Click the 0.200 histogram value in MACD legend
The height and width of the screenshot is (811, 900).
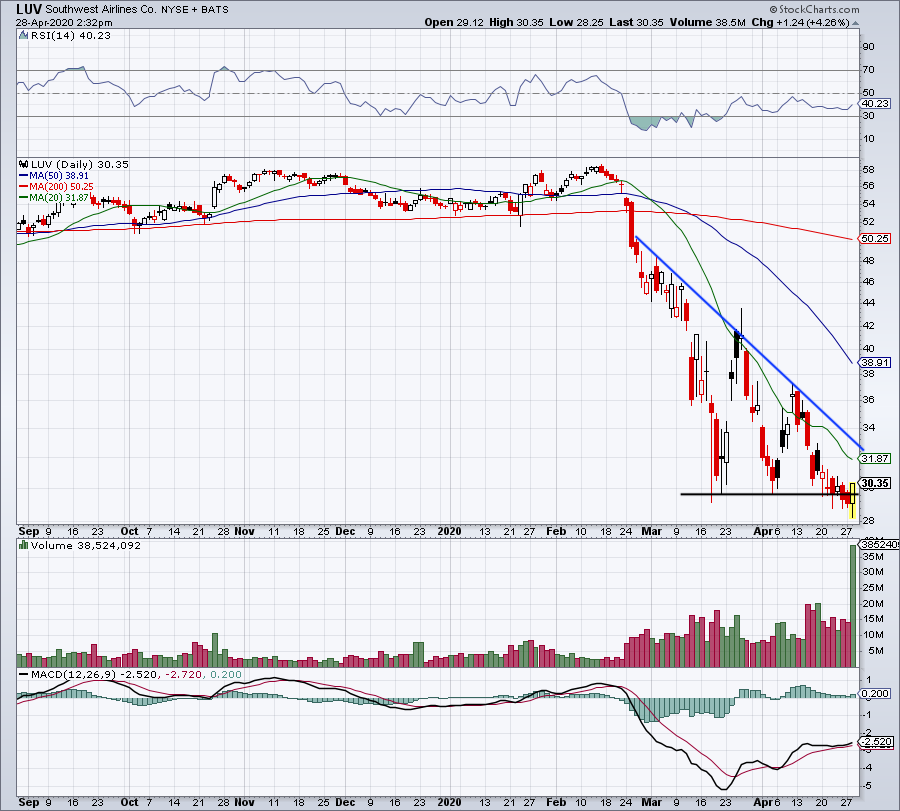(226, 674)
